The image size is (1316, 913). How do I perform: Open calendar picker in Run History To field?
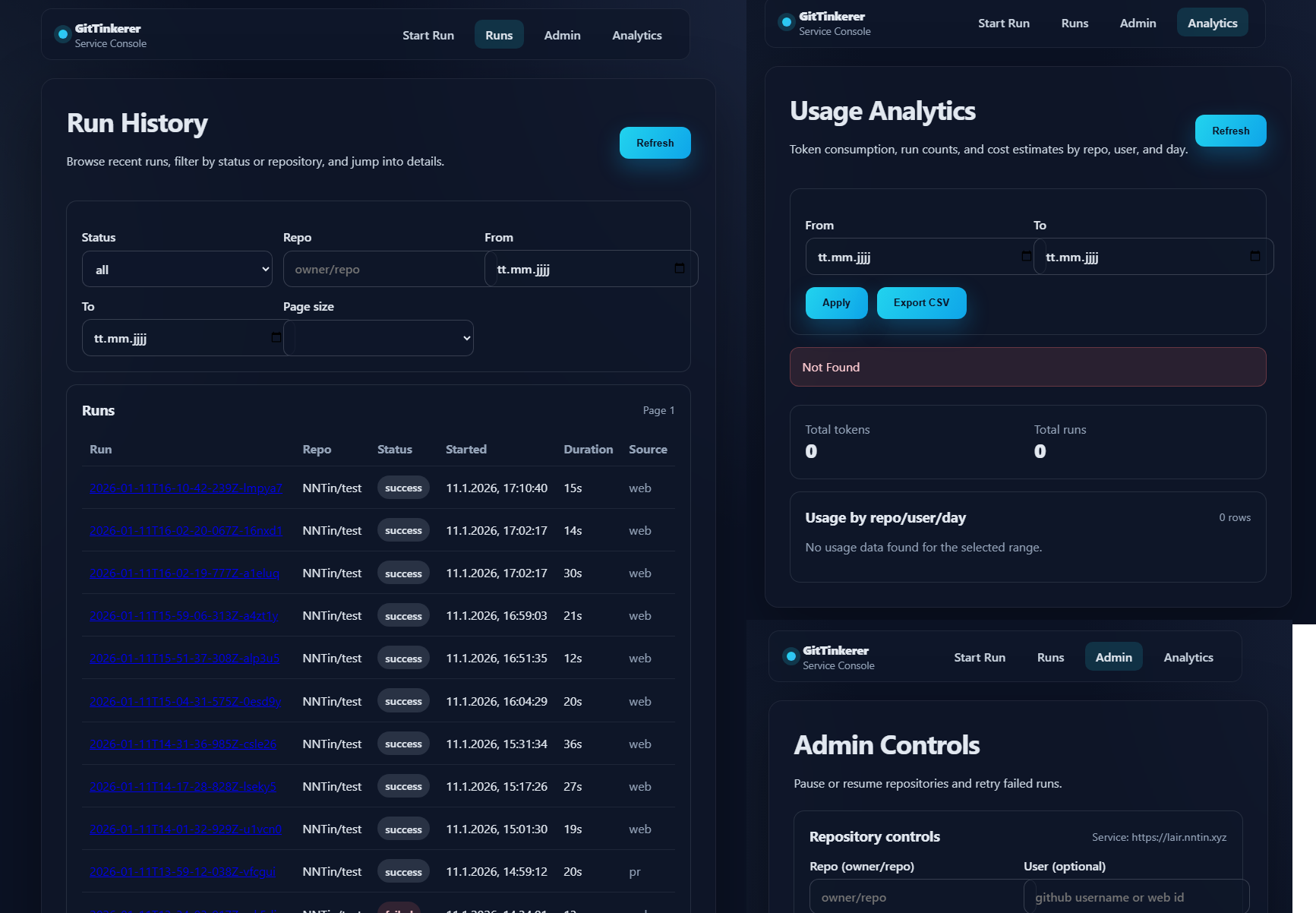(276, 338)
